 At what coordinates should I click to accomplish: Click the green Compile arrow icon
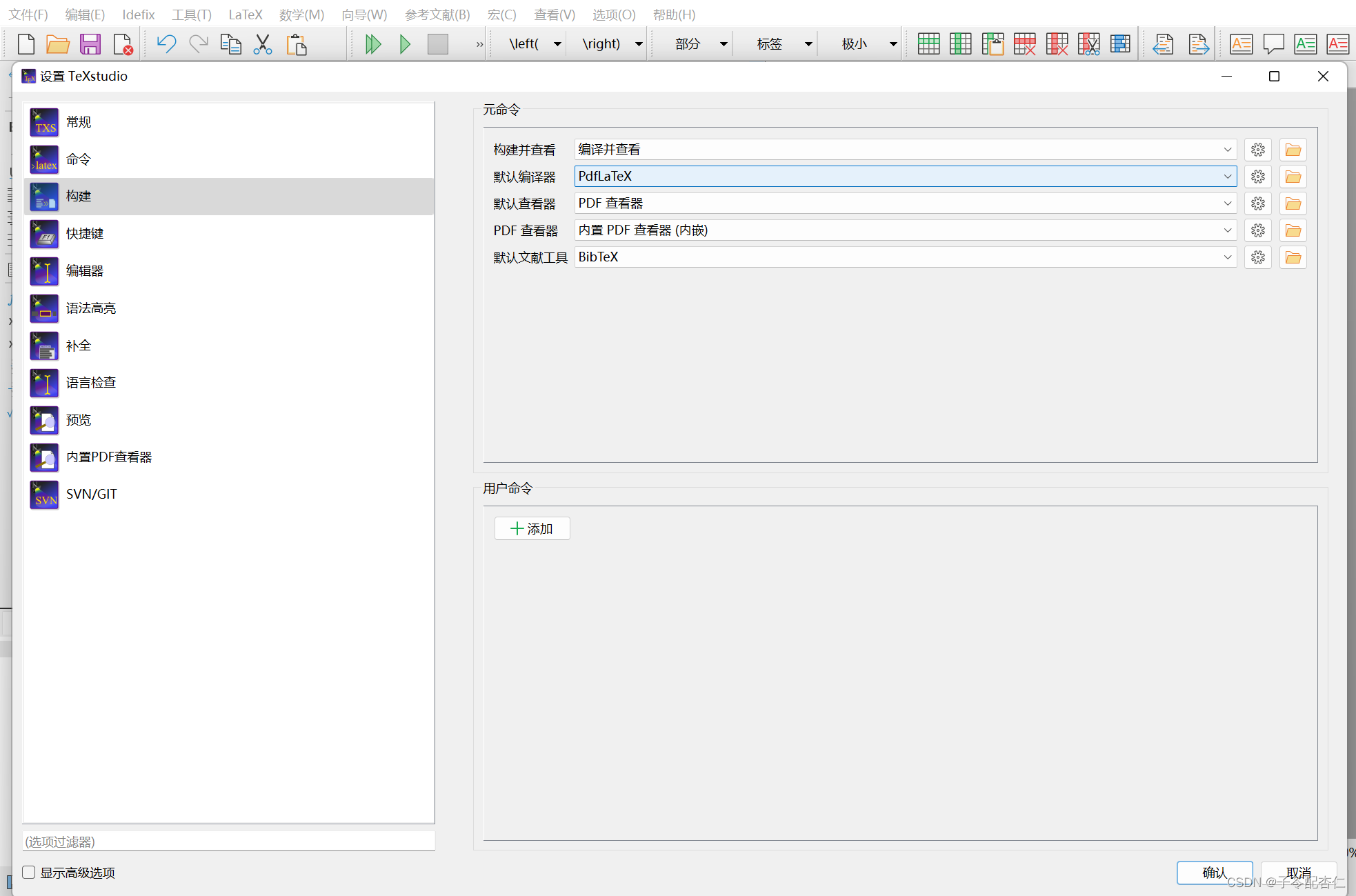[x=406, y=44]
